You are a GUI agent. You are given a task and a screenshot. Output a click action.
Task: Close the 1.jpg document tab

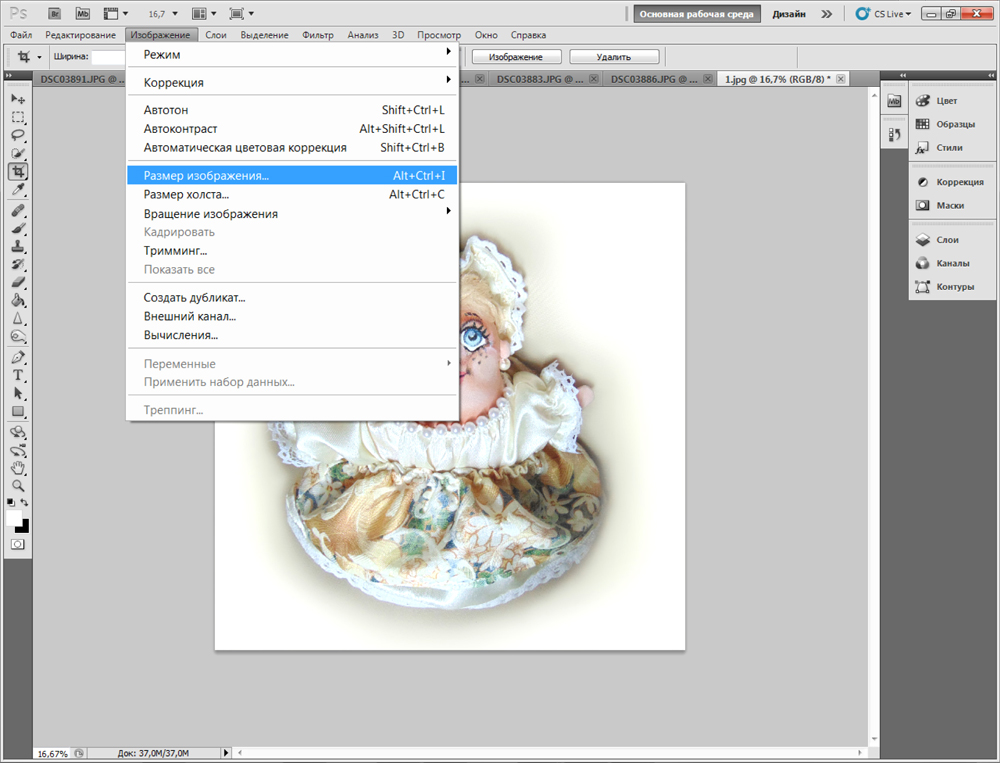tap(841, 79)
